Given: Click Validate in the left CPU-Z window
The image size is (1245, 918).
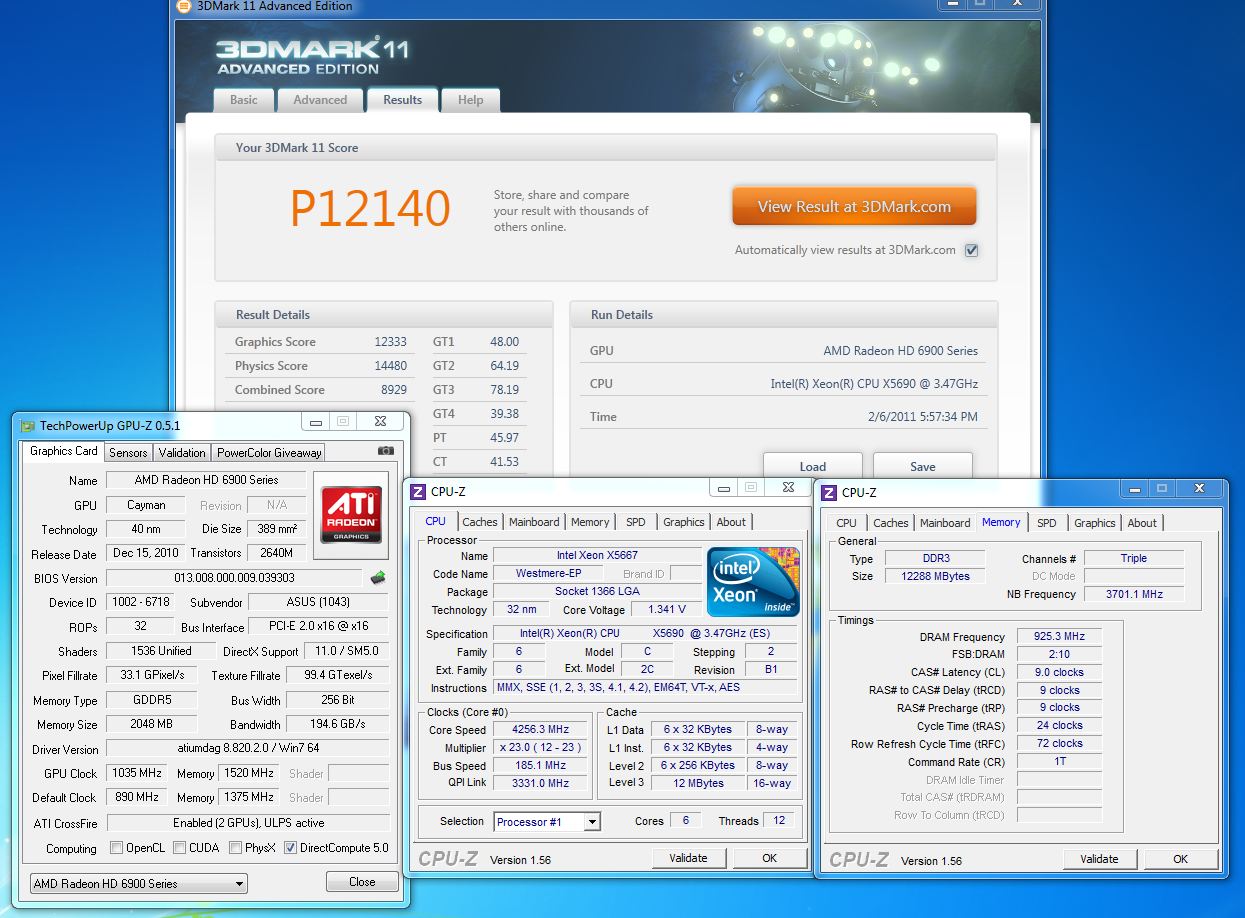Looking at the screenshot, I should click(688, 858).
